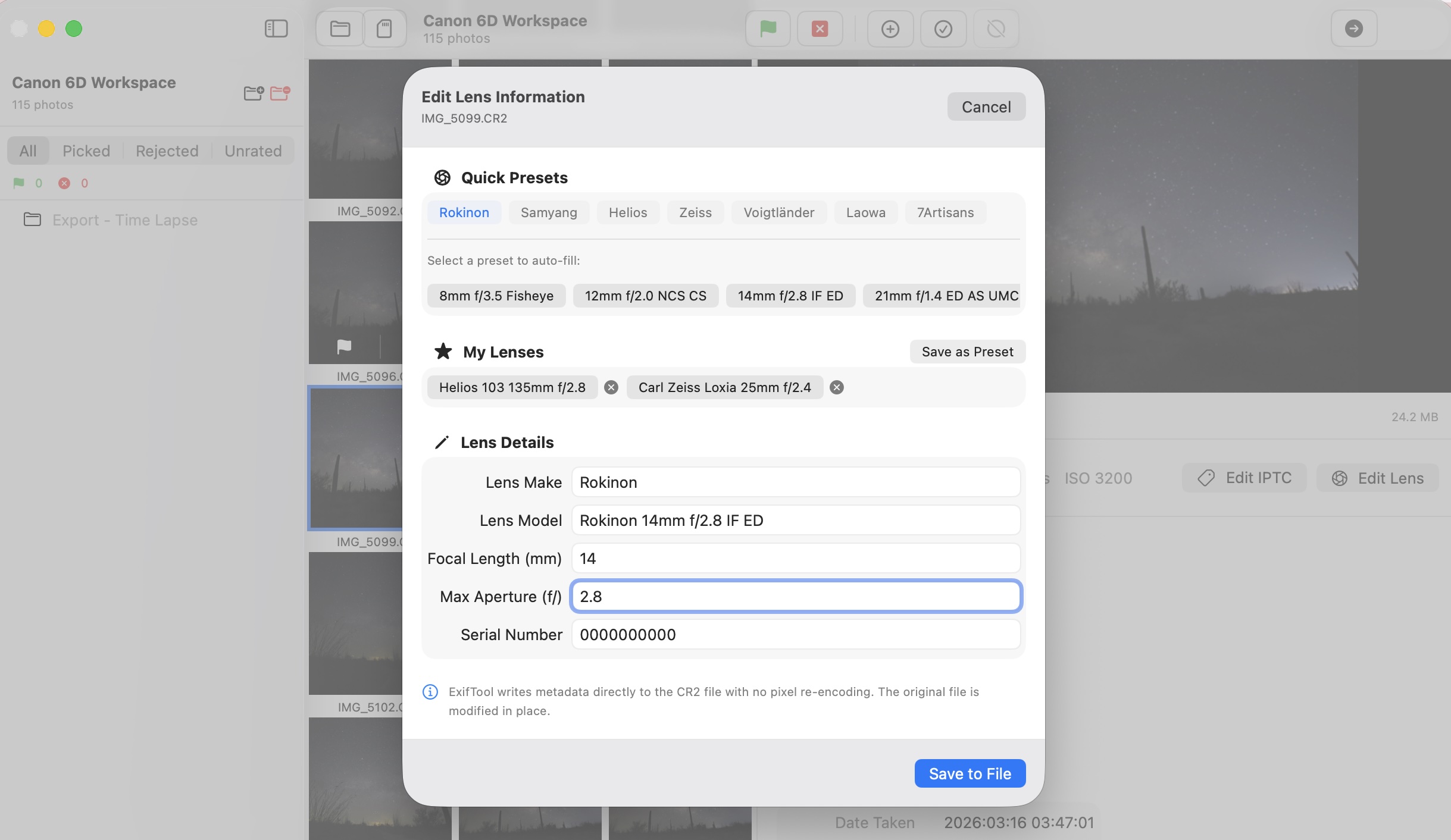
Task: Remove Helios 103 135mm preset
Action: [x=611, y=387]
